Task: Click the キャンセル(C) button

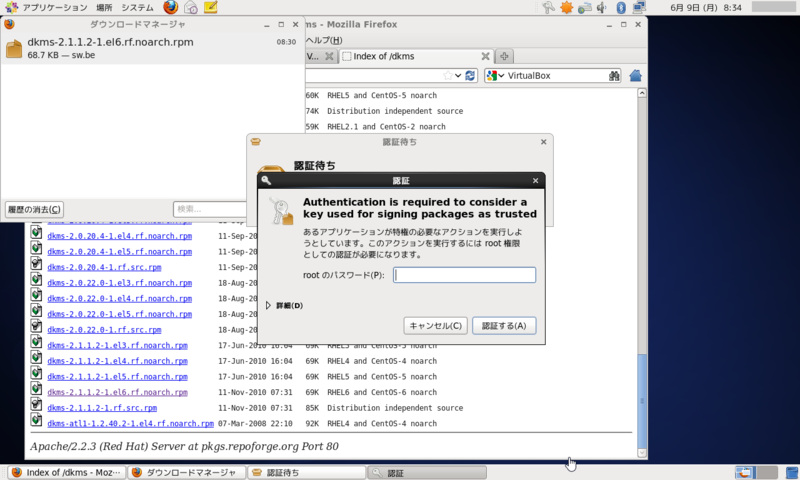Action: [435, 325]
